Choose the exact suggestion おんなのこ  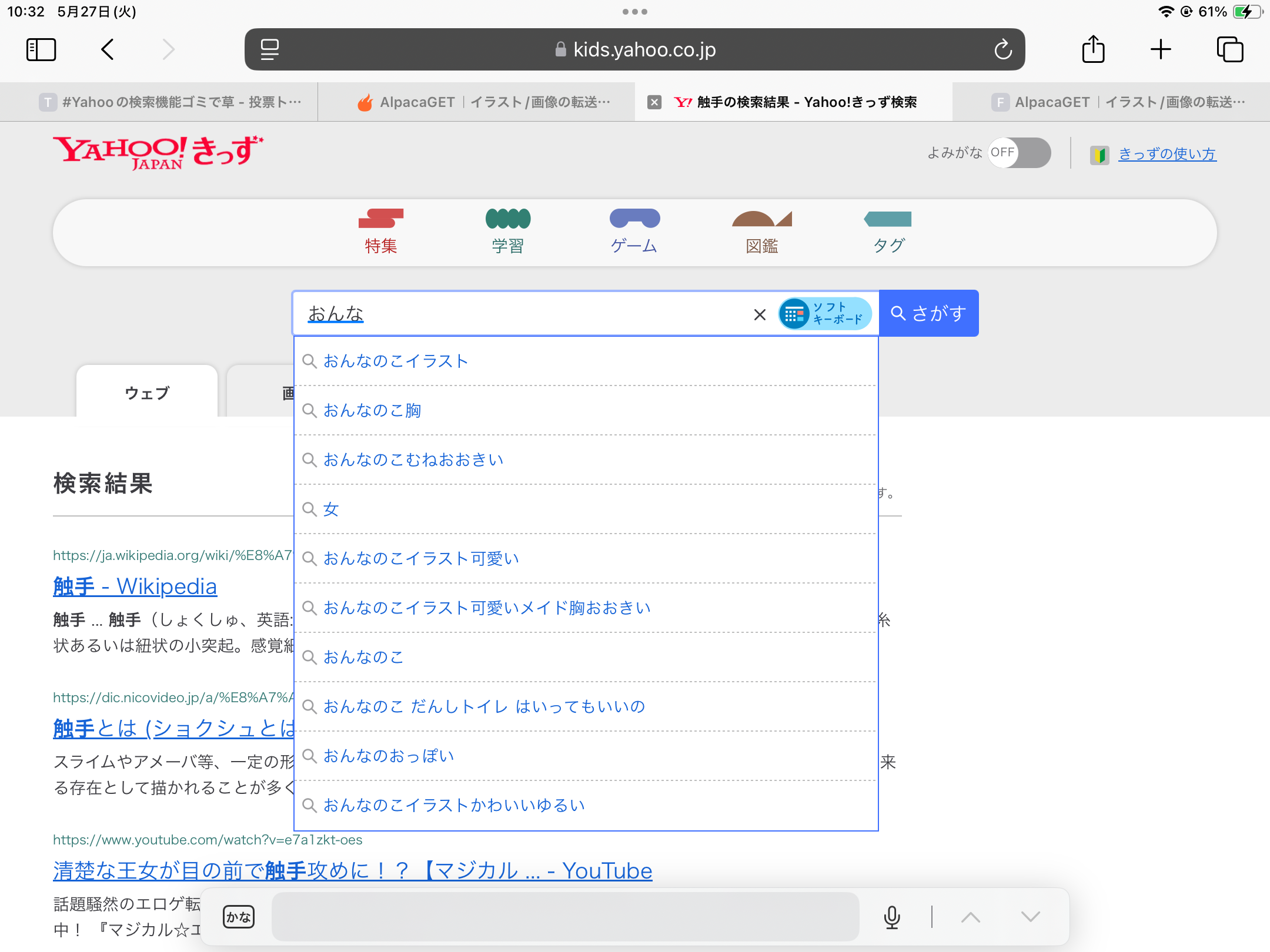[x=586, y=657]
